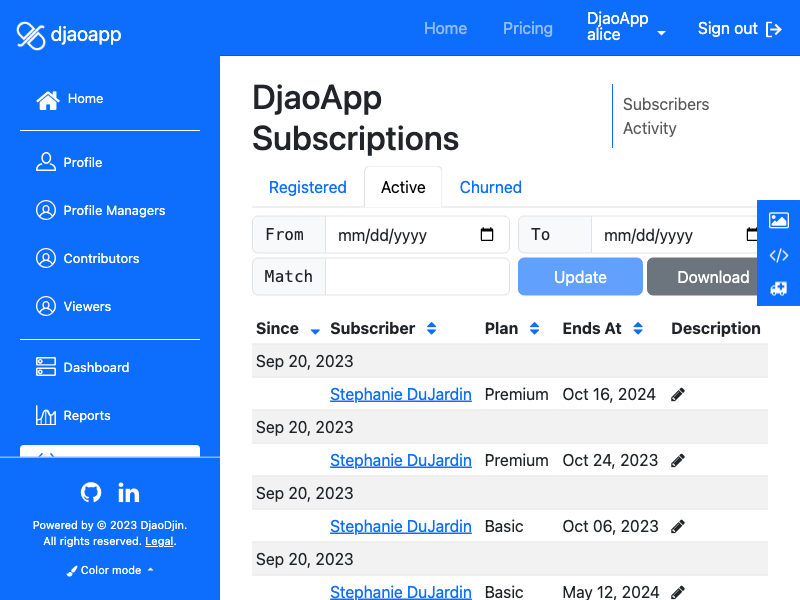The height and width of the screenshot is (600, 800).
Task: Click pencil icon for subscription ending Oct 24, 2023
Action: [x=678, y=461]
